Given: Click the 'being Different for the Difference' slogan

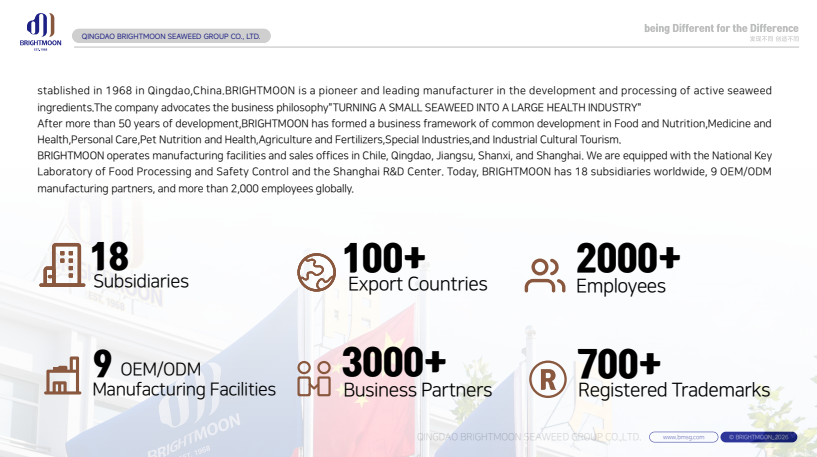Looking at the screenshot, I should point(721,28).
